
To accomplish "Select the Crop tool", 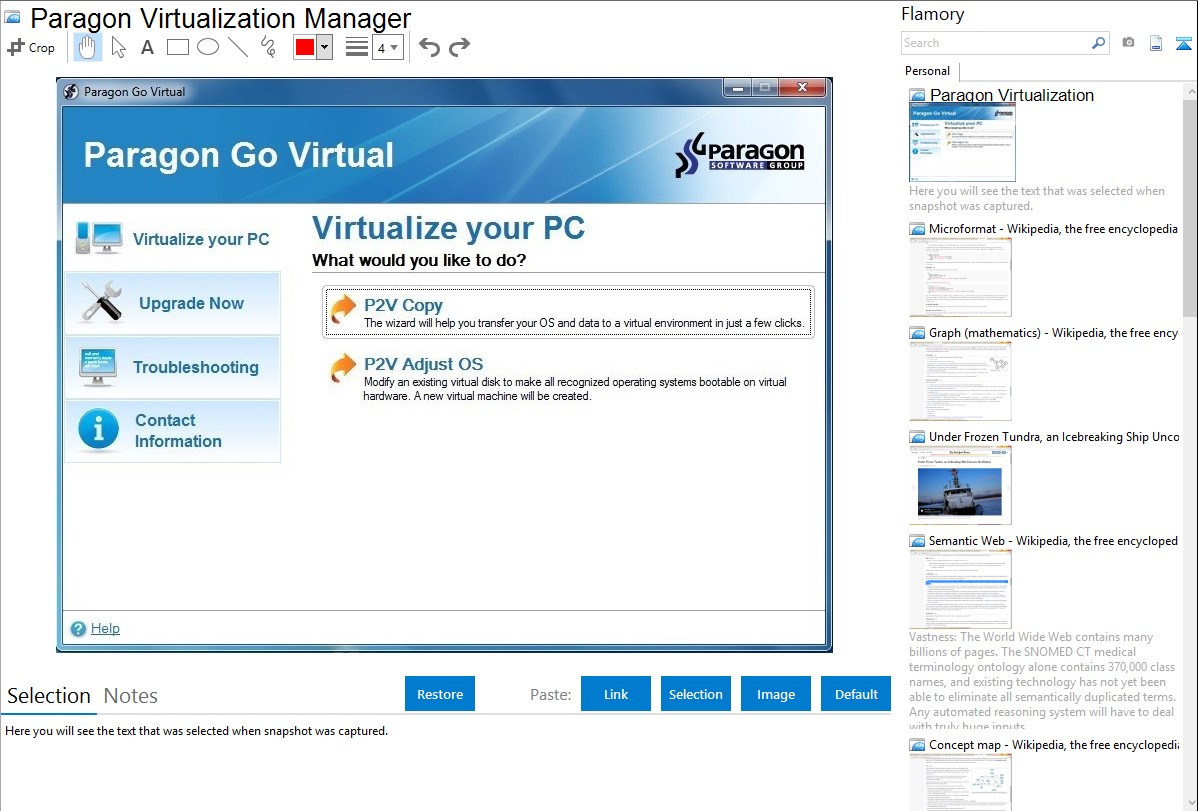I will 31,47.
